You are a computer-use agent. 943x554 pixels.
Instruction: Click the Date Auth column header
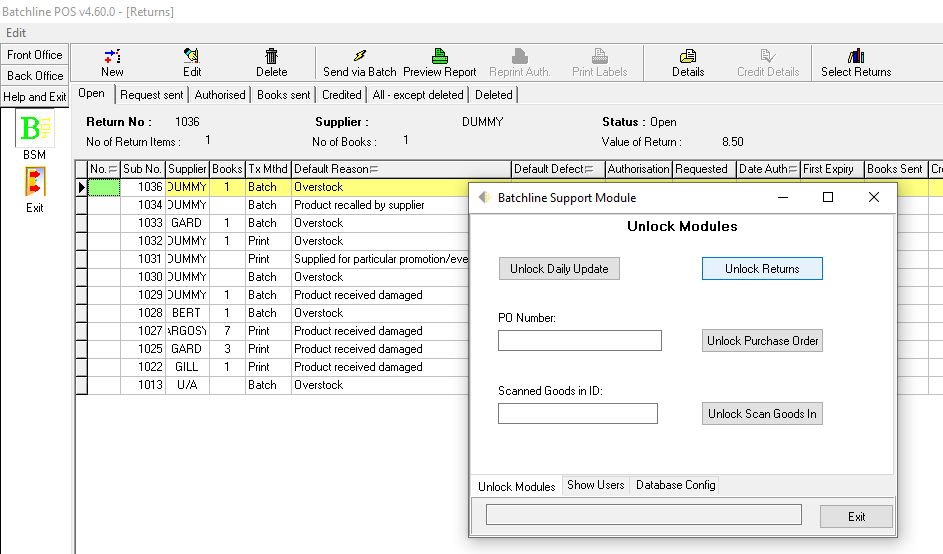[769, 169]
